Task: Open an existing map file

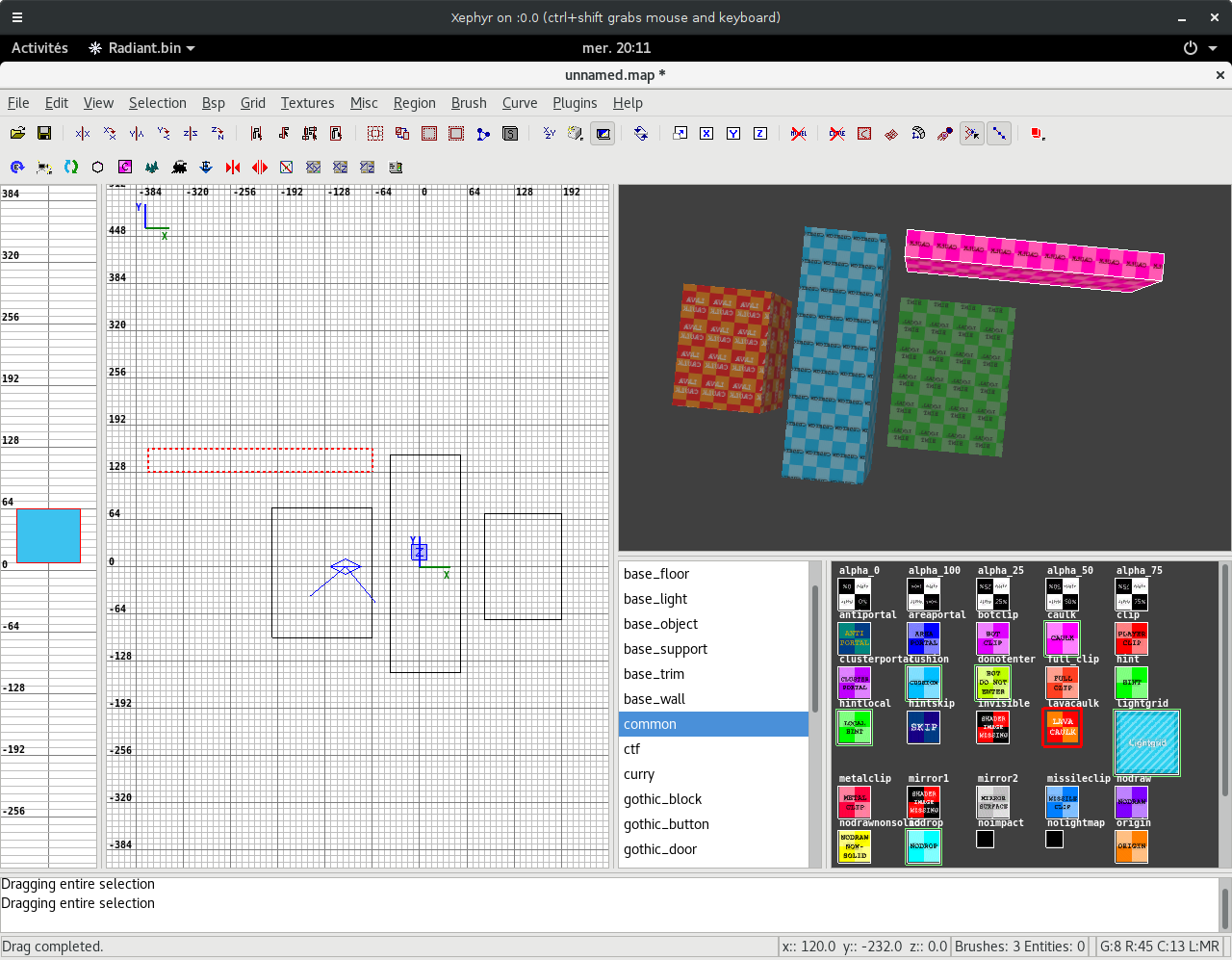Action: tap(17, 134)
